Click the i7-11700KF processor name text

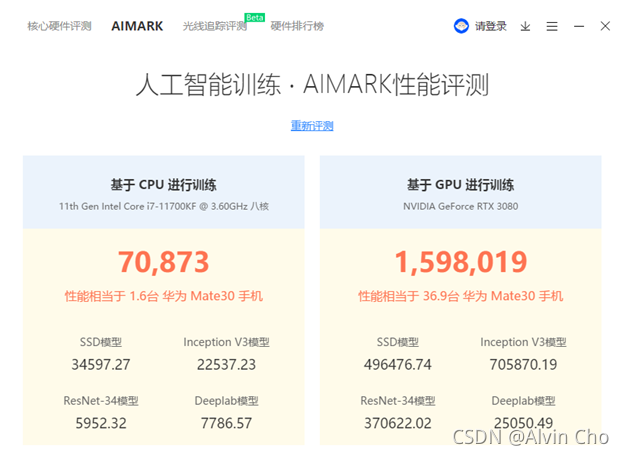[164, 206]
